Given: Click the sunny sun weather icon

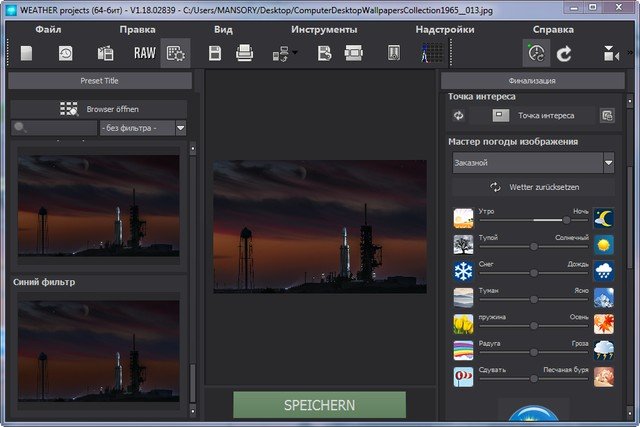Looking at the screenshot, I should tap(603, 245).
